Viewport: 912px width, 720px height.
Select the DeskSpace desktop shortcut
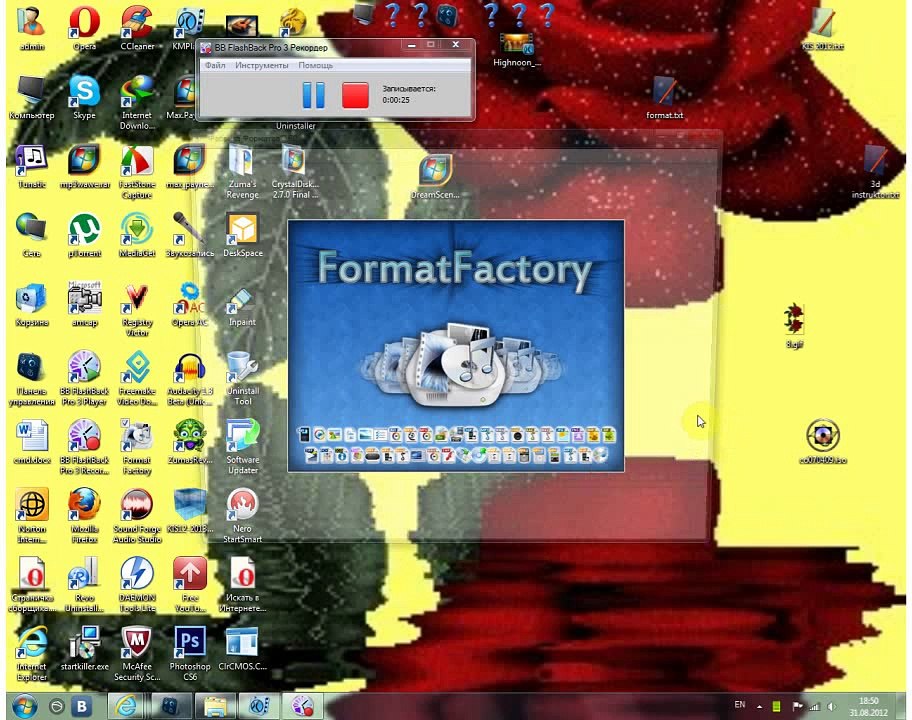[x=243, y=236]
